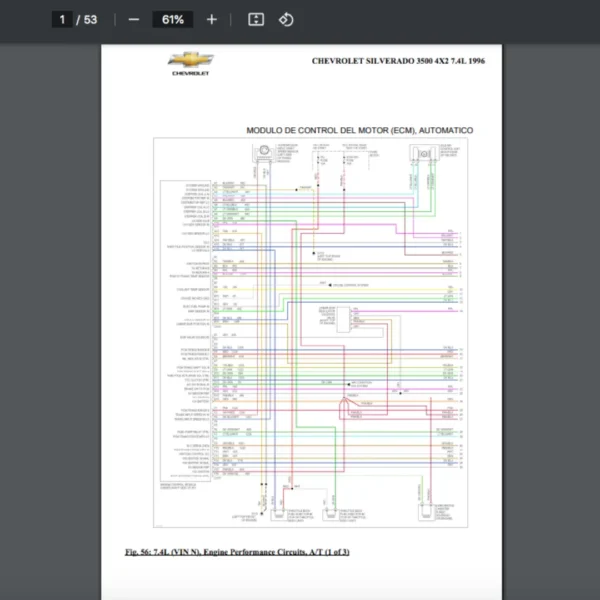Click the zoom in plus icon
This screenshot has width=600, height=600.
pyautogui.click(x=211, y=19)
